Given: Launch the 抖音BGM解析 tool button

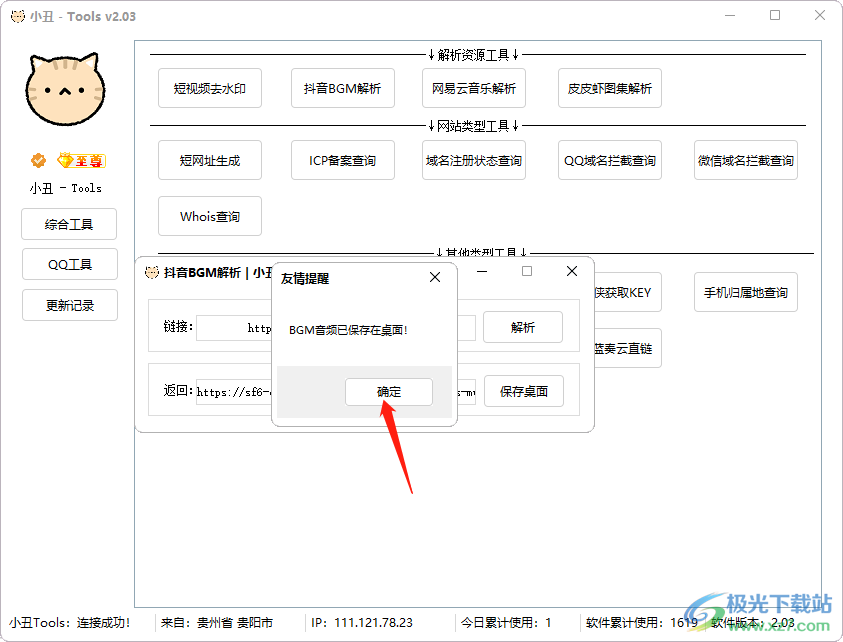Looking at the screenshot, I should (x=342, y=88).
